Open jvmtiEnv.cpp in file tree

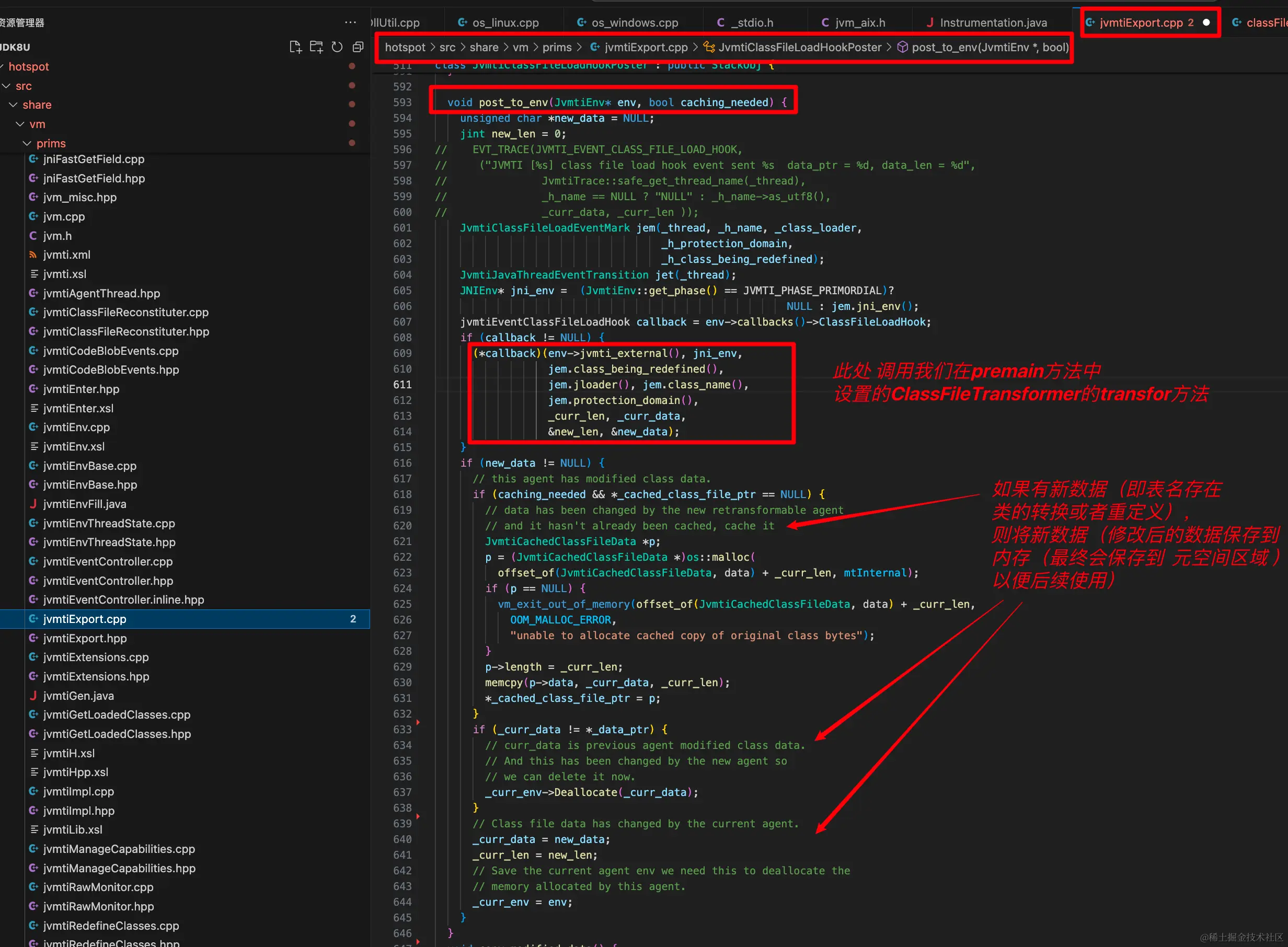coord(76,427)
